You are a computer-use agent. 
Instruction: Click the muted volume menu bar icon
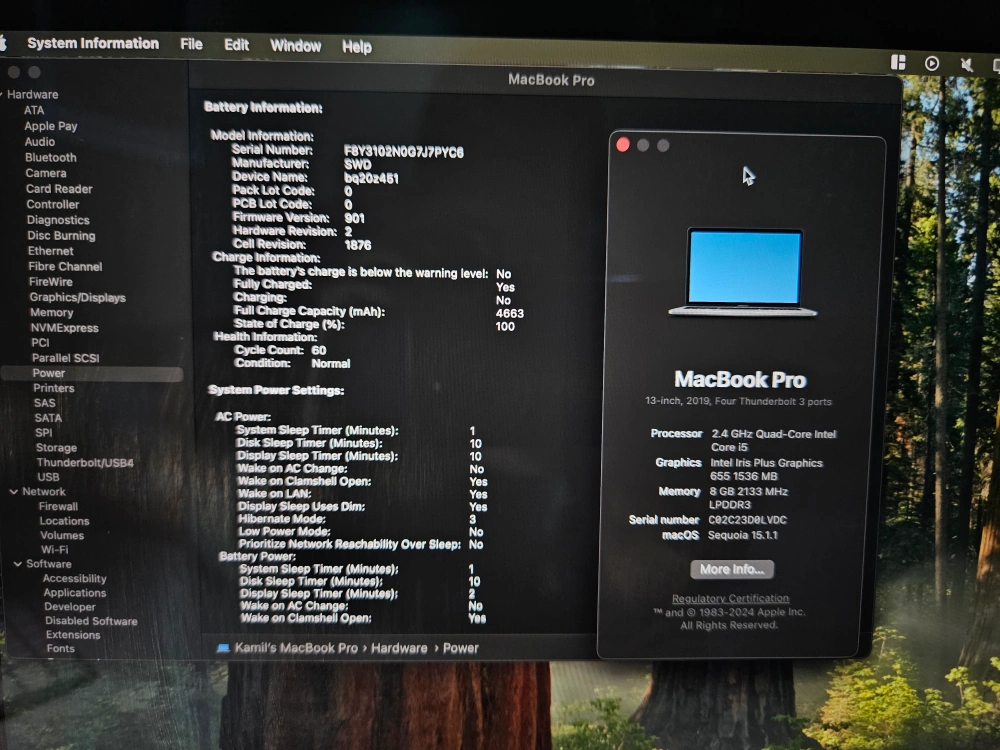tap(966, 64)
